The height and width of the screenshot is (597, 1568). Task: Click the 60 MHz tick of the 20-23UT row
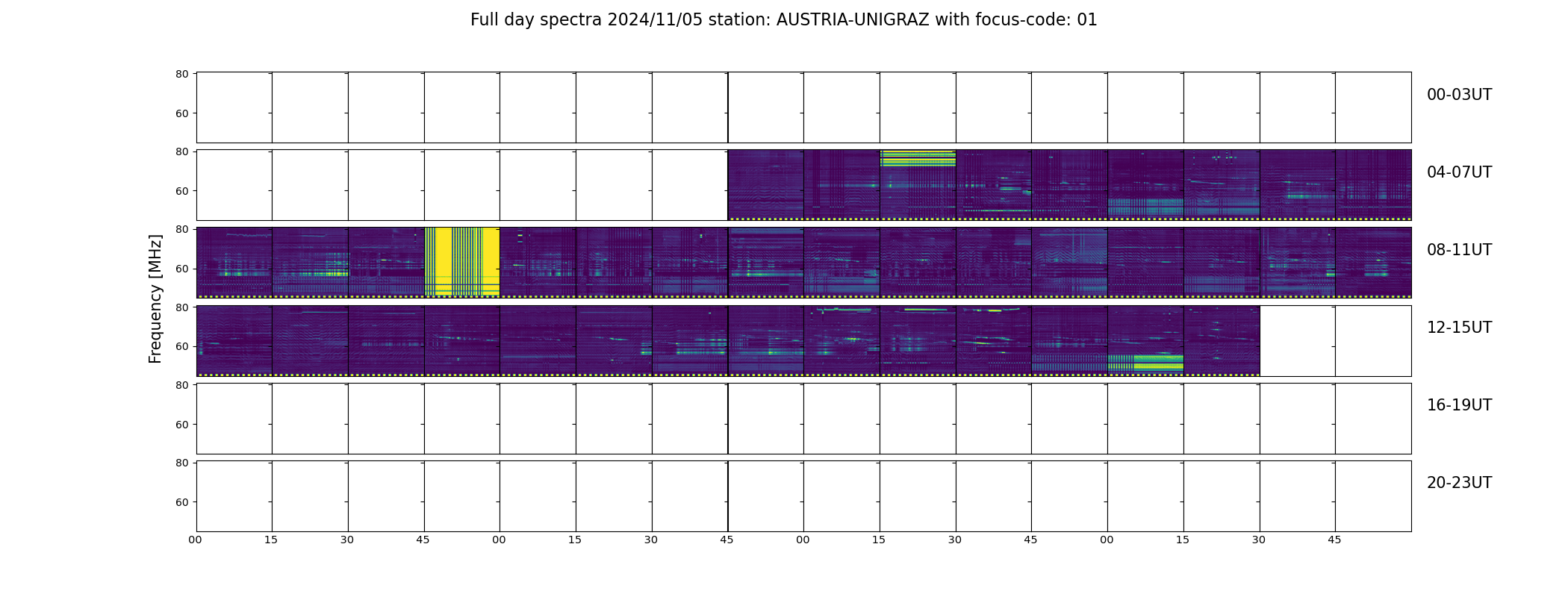tap(181, 502)
